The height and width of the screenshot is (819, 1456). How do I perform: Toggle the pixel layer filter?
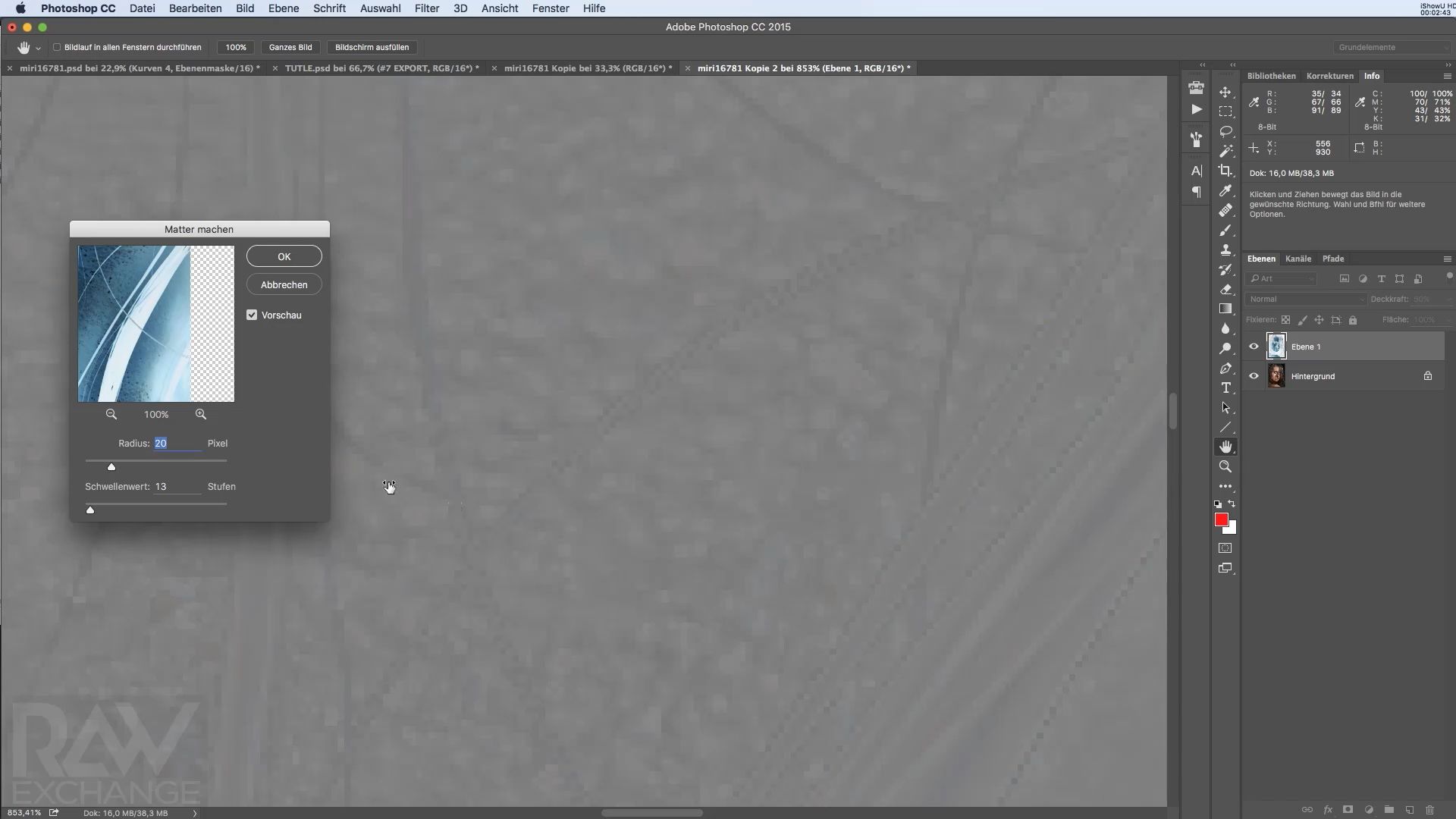(x=1345, y=279)
